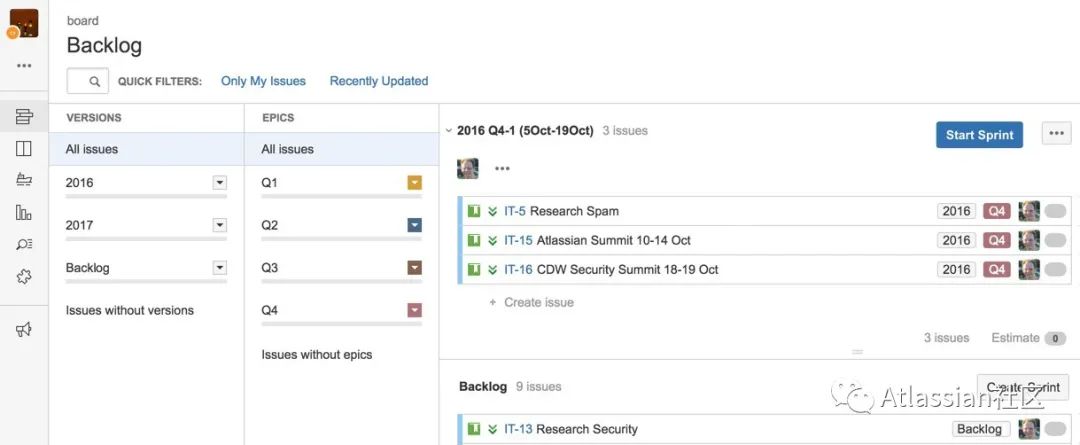1080x445 pixels.
Task: Click the estimate pill on IT-13 row
Action: 1055,428
